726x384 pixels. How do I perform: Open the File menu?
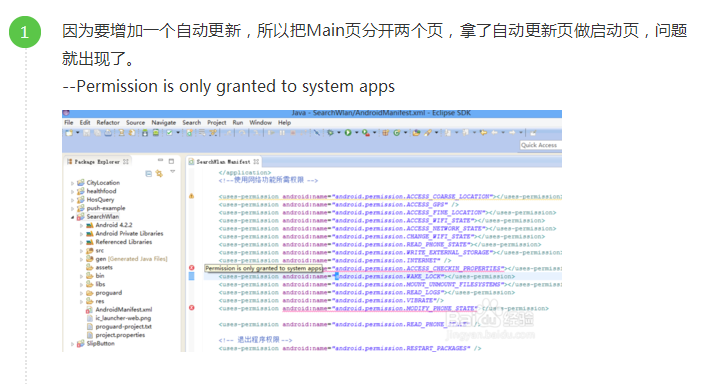click(69, 122)
